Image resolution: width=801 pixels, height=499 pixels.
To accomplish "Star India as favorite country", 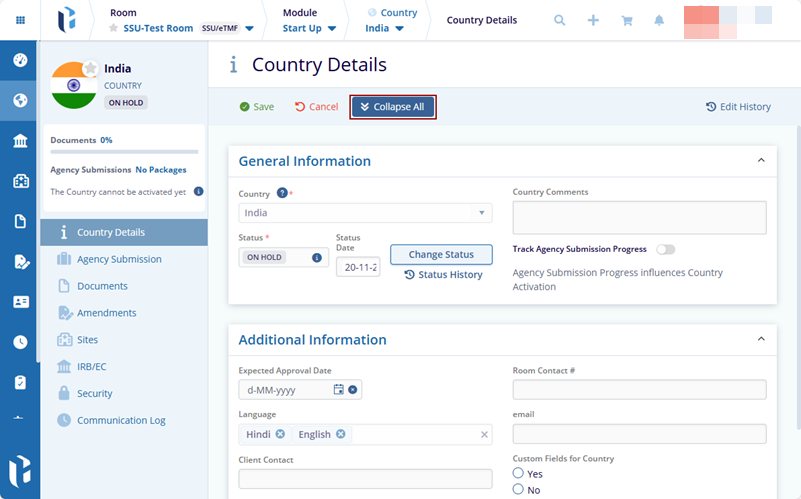I will (90, 68).
